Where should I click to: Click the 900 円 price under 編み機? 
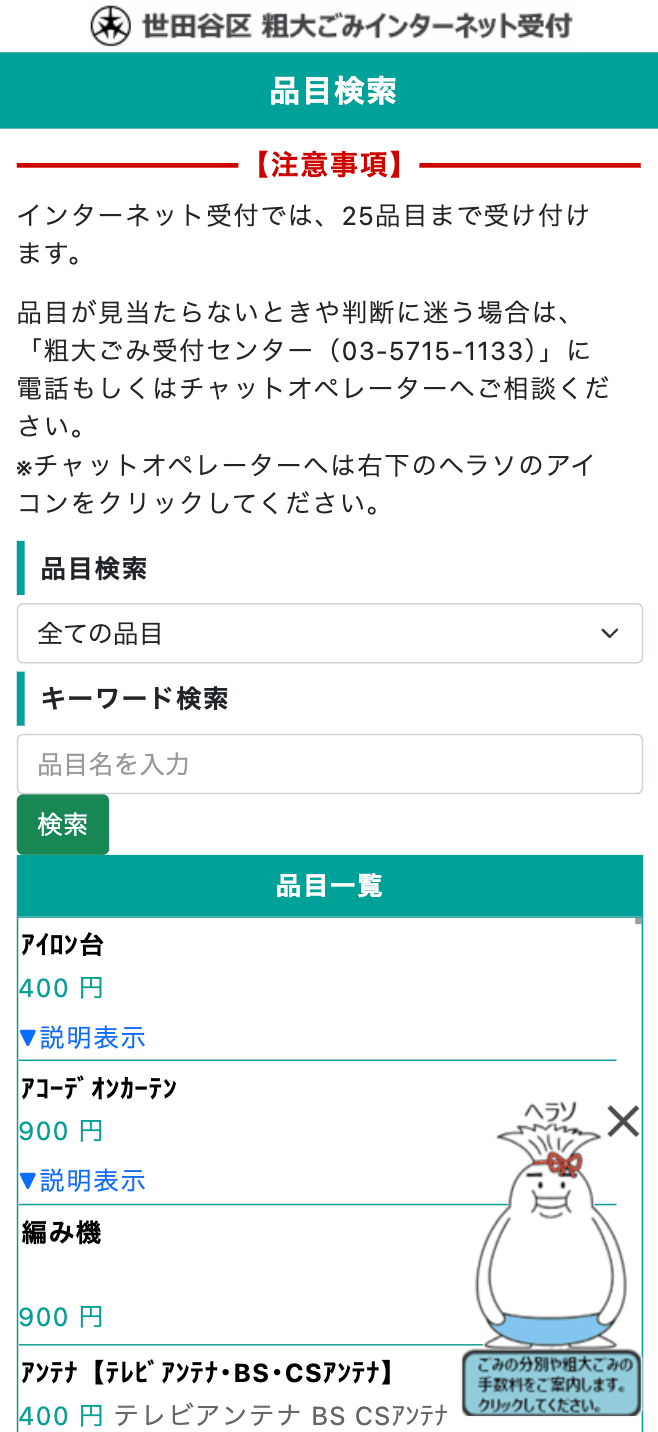click(x=61, y=1317)
